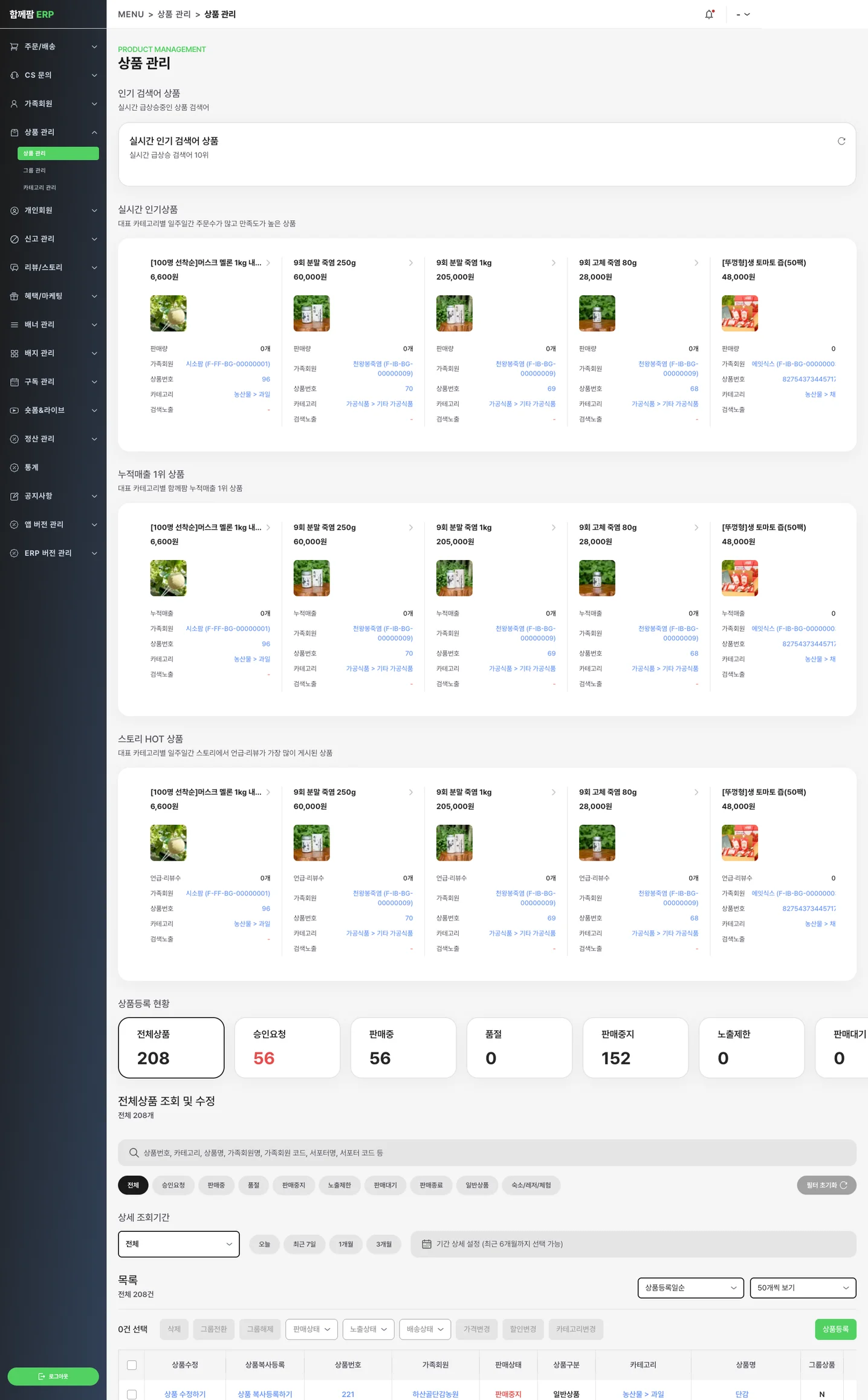Click the 로그아웃 button
Viewport: 868px width, 1400px height.
point(53,1376)
